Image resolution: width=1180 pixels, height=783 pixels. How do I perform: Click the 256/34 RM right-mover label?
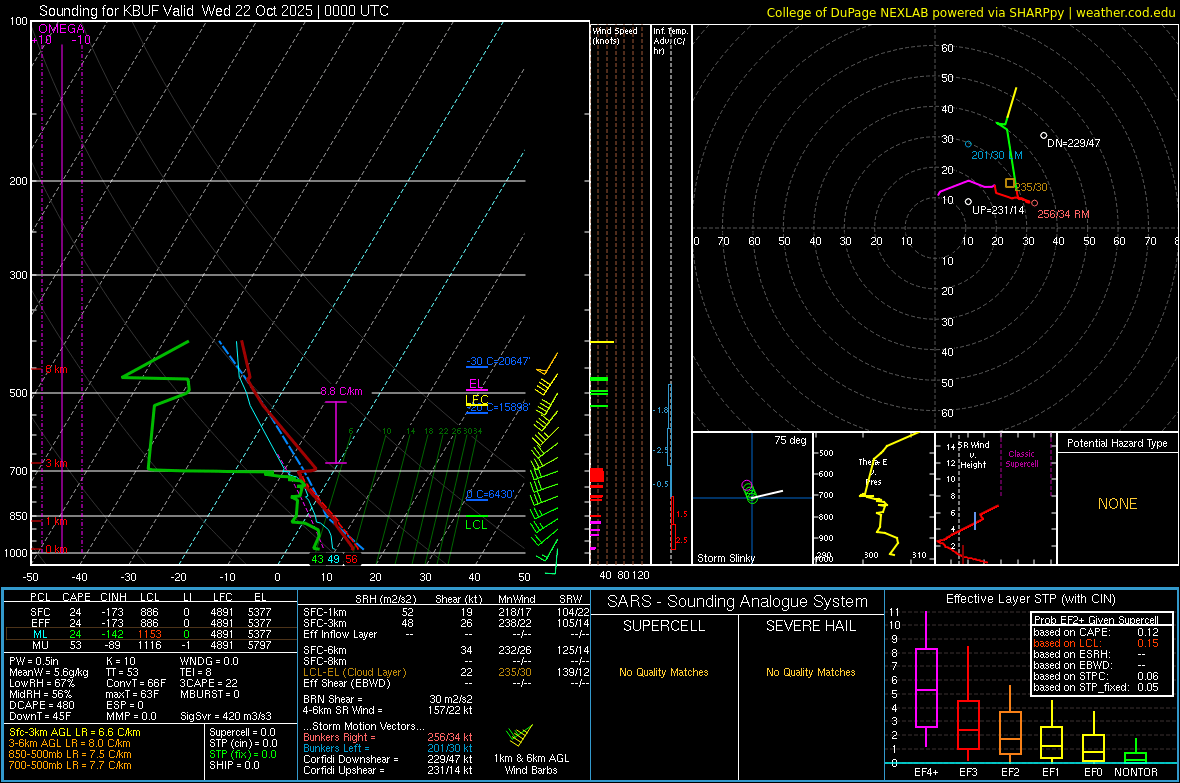pos(1063,214)
